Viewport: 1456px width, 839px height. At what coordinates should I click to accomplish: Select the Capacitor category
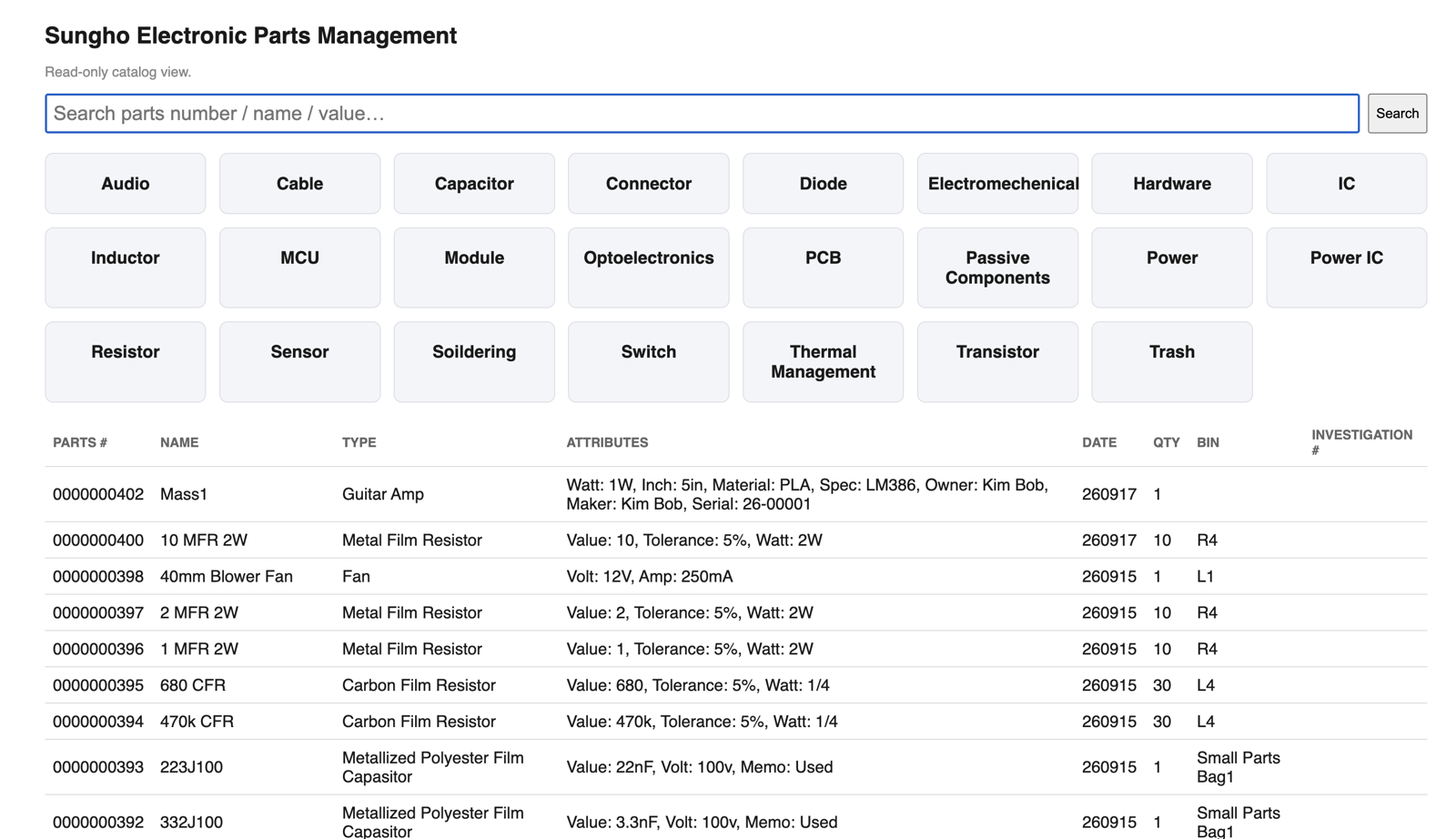(x=474, y=184)
